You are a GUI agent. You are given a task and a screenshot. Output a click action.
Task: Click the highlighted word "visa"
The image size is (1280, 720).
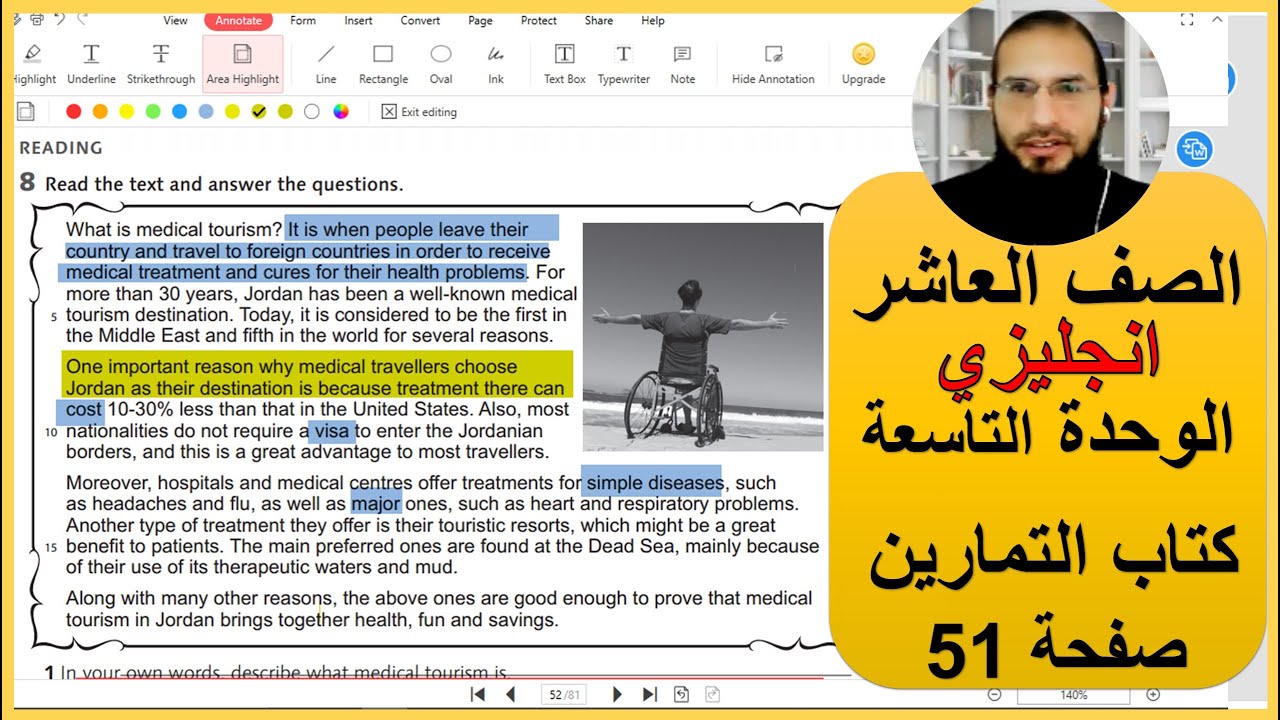pos(331,431)
